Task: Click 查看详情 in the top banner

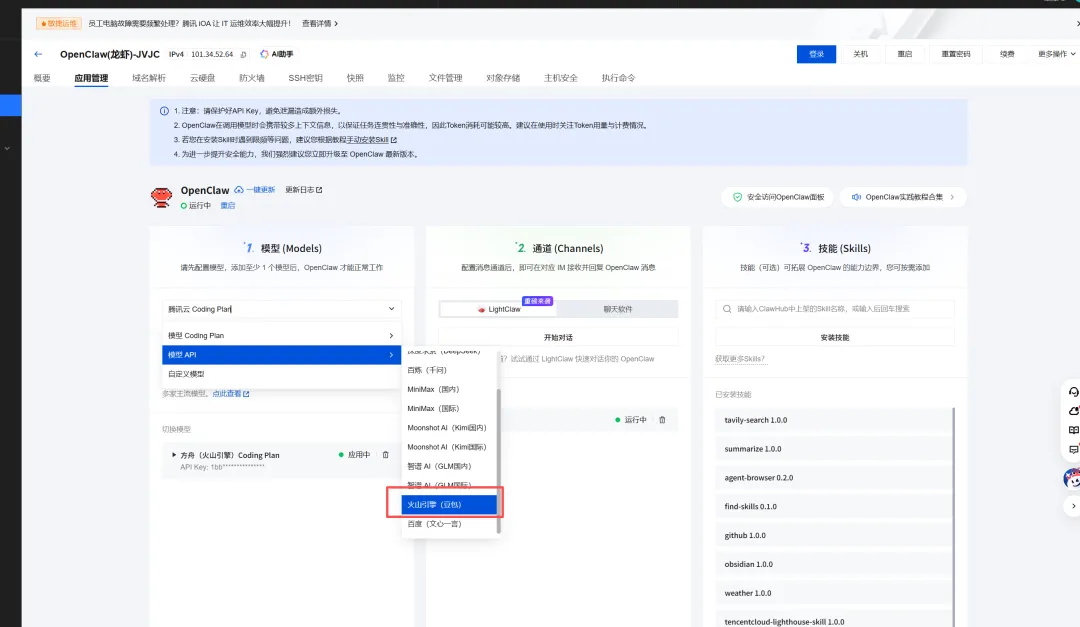Action: [320, 23]
